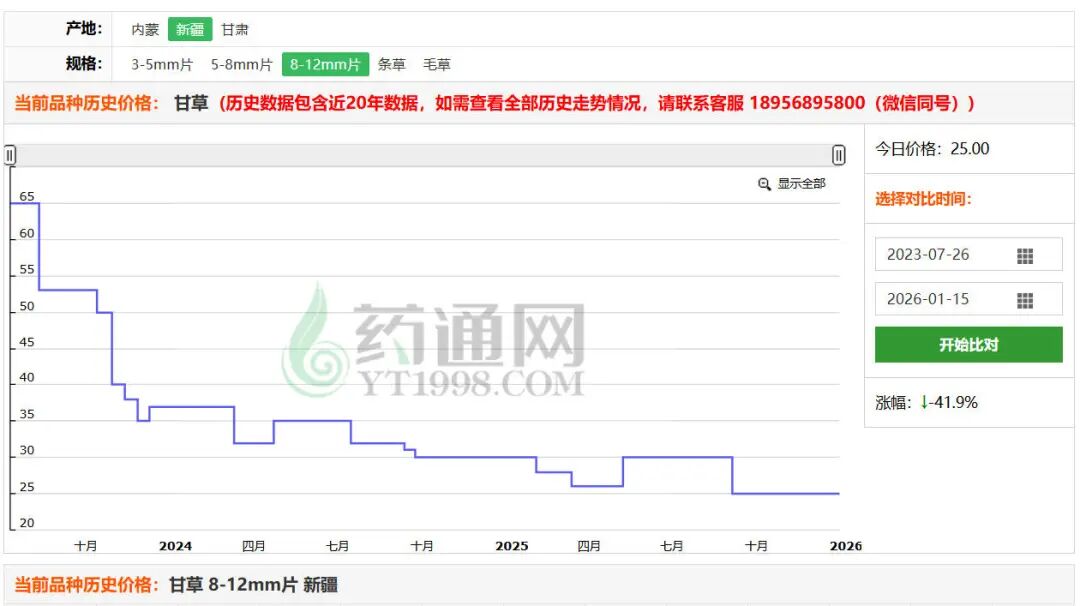Click the 2026 x-axis label

coord(845,546)
